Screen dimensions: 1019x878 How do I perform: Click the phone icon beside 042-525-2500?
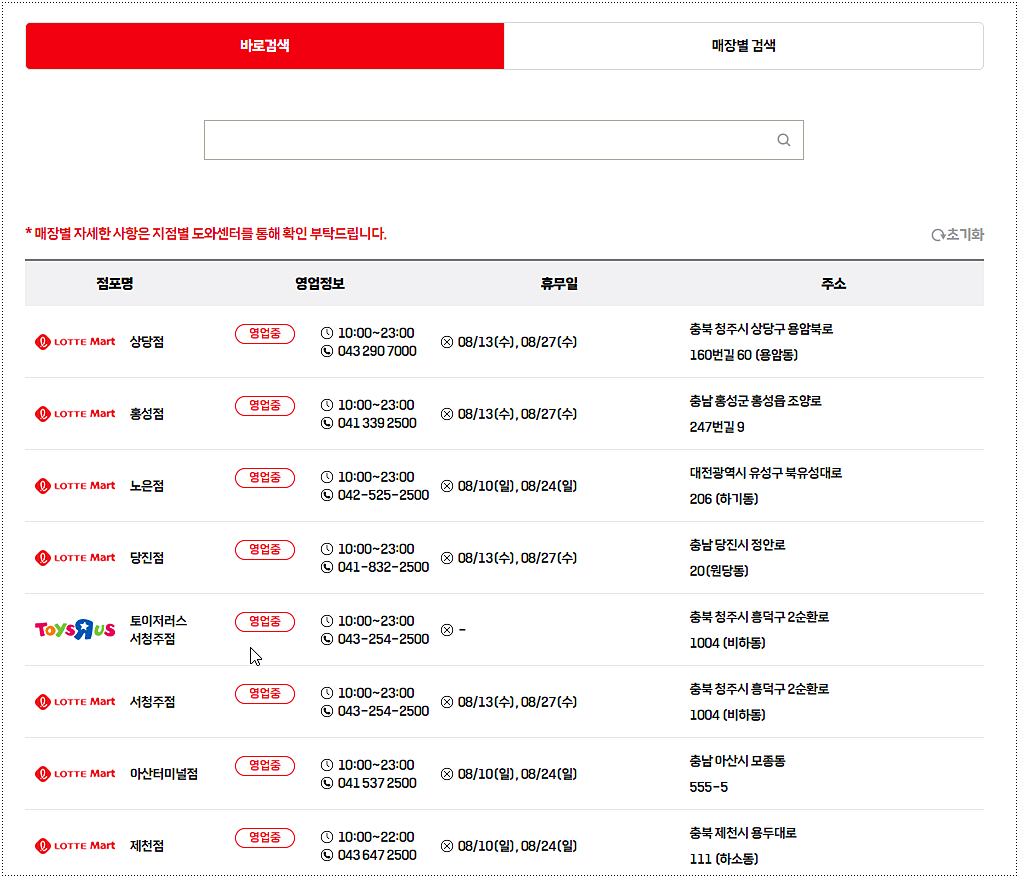click(327, 496)
